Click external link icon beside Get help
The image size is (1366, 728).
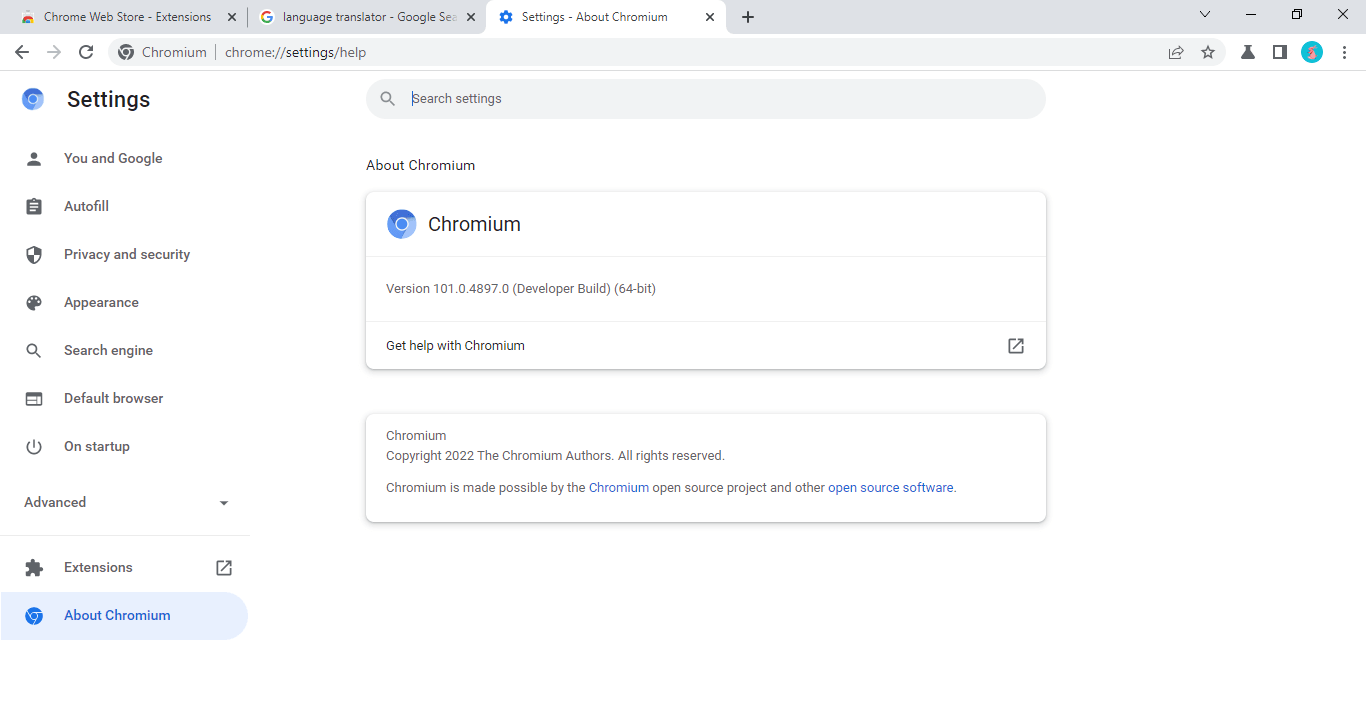pyautogui.click(x=1015, y=346)
